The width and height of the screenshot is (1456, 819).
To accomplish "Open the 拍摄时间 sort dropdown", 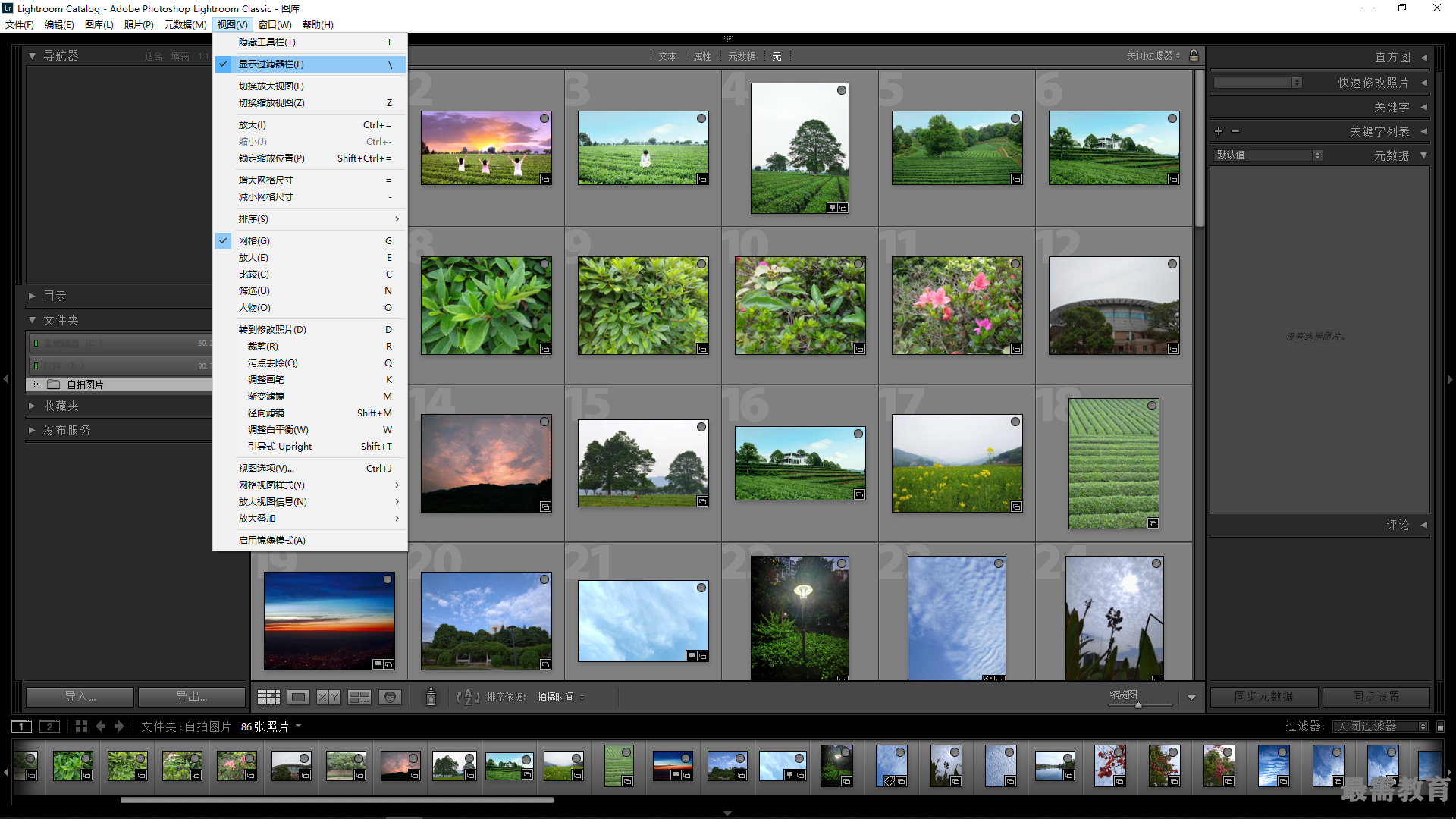I will 560,697.
